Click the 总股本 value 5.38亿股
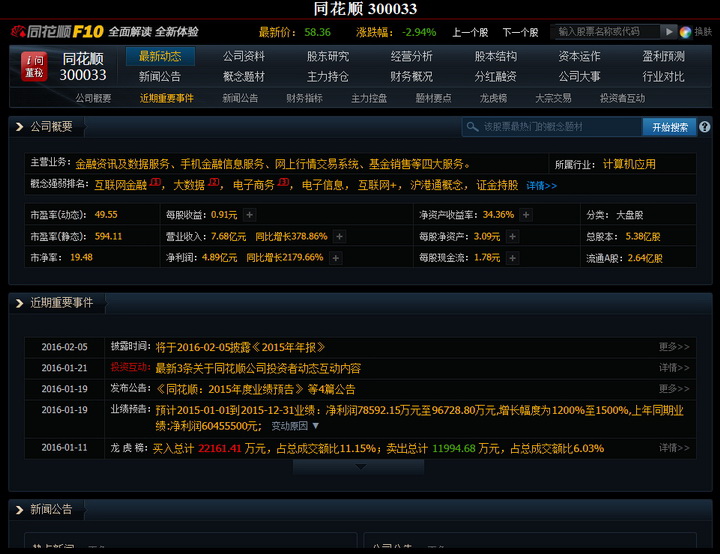Screen dimensions: 720x554 [643, 237]
